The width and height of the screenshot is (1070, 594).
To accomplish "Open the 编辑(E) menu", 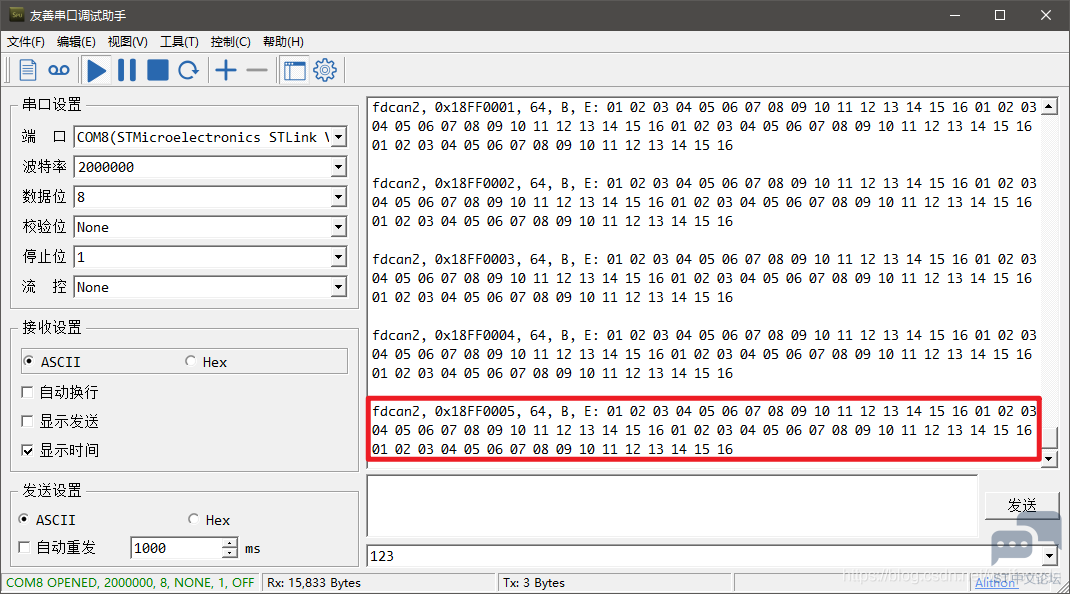I will coord(76,42).
